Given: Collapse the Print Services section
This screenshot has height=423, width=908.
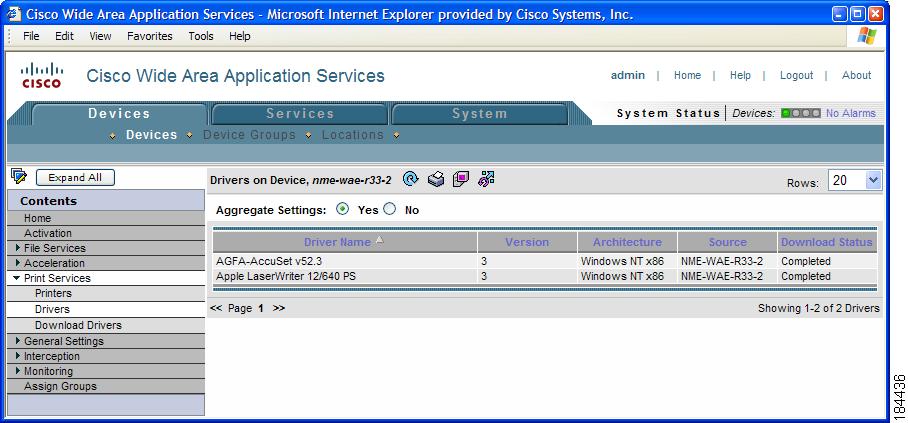Looking at the screenshot, I should coord(17,278).
